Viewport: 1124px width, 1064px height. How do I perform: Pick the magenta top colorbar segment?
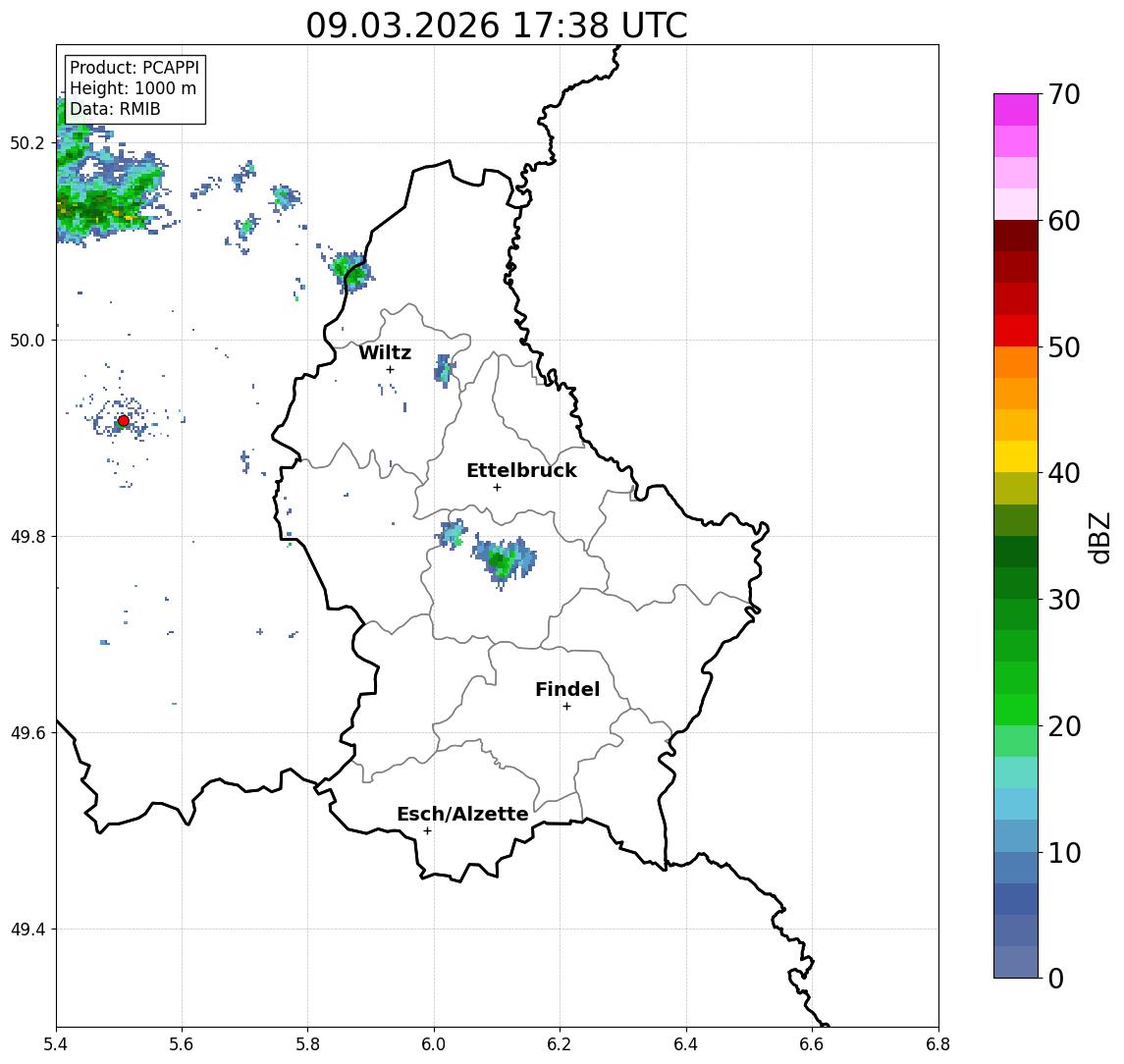click(1016, 110)
